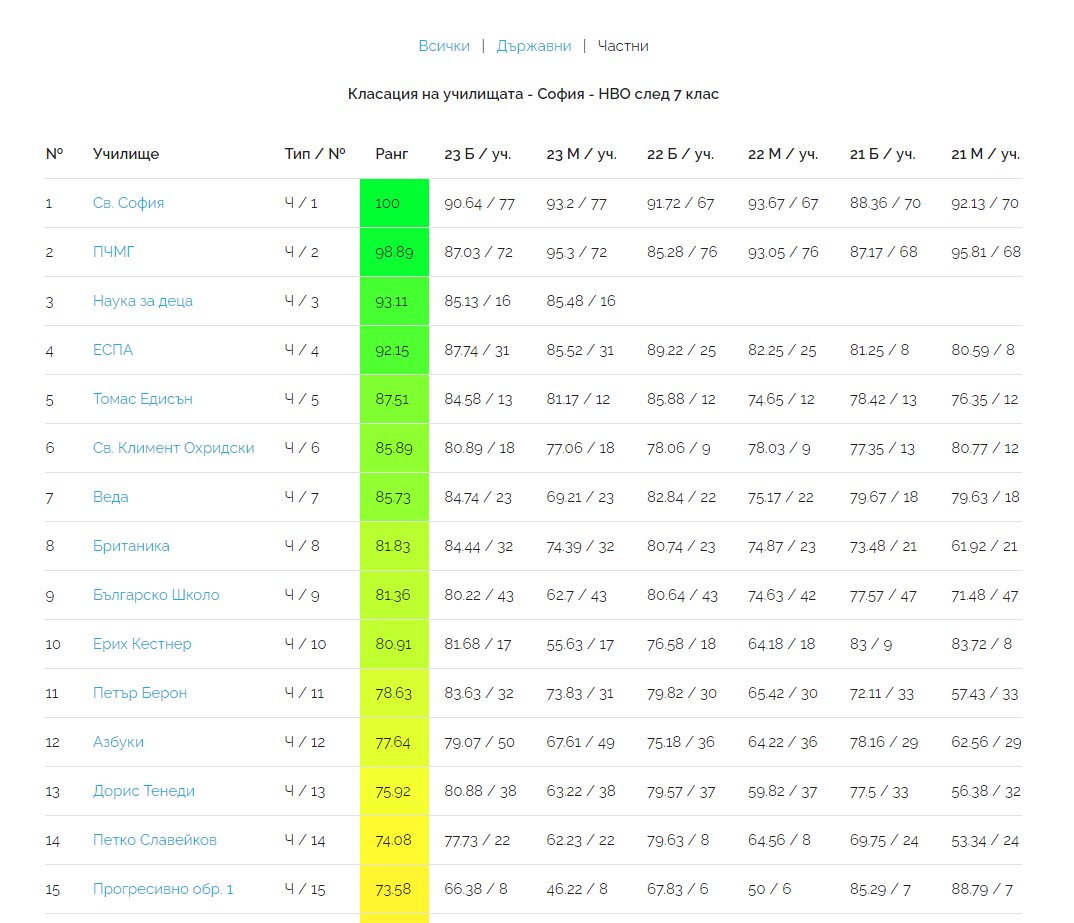Open the Петър Берон link

click(x=140, y=693)
